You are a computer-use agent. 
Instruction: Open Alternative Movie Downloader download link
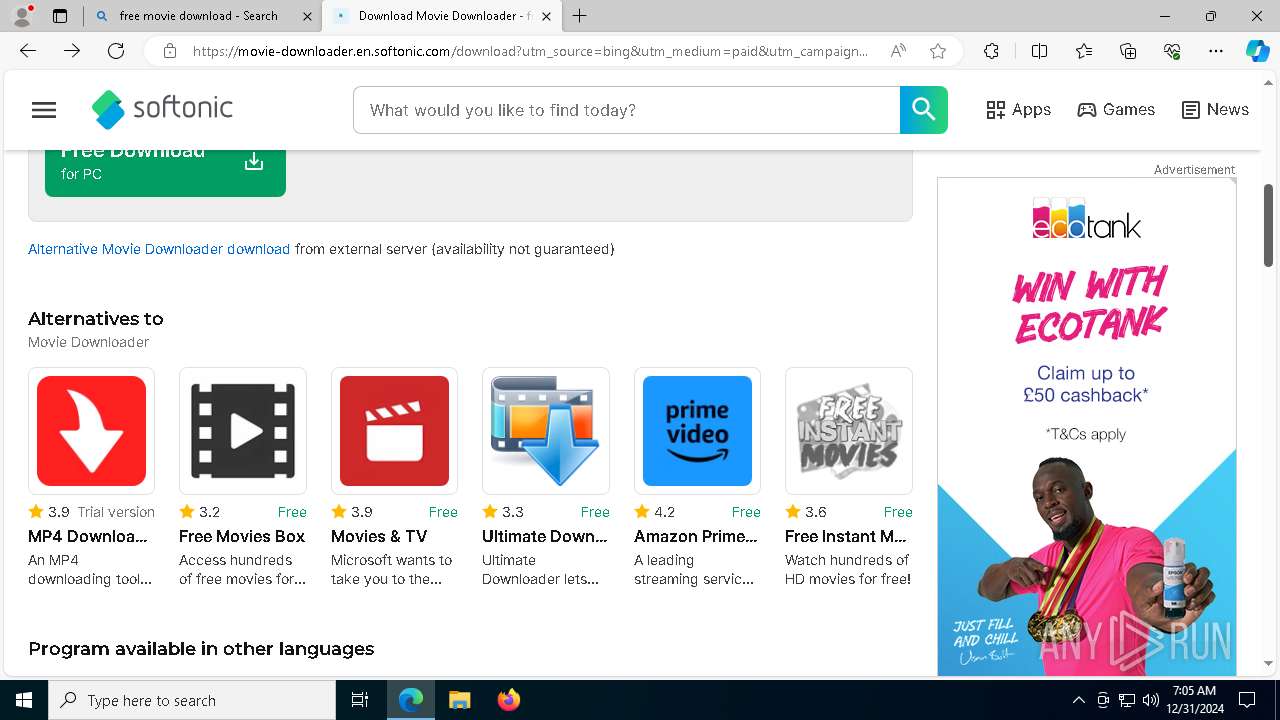pos(159,249)
